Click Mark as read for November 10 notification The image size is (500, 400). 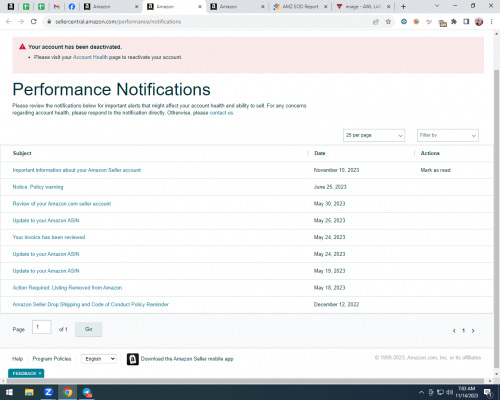(435, 170)
